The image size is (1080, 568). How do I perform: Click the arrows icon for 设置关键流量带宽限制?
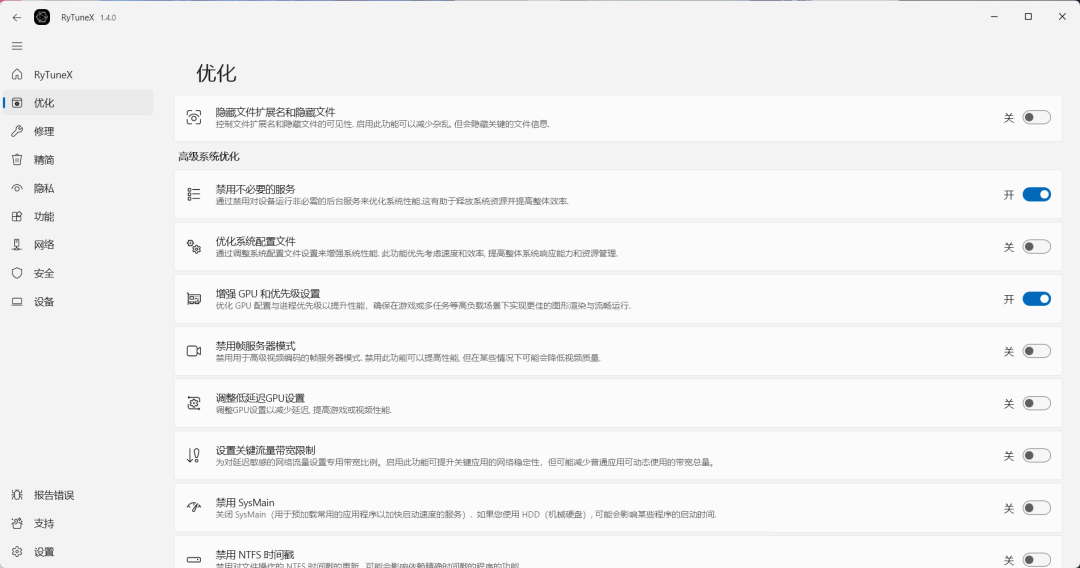194,456
